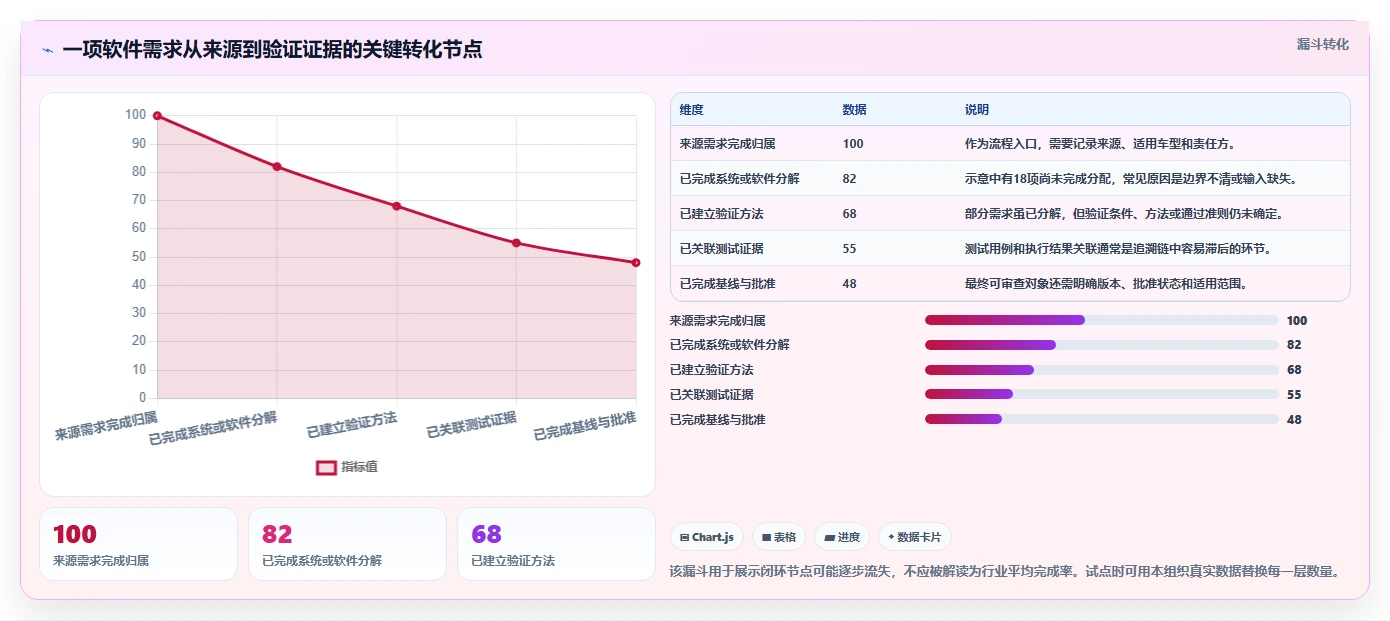Viewport: 1390px width, 621px height.
Task: Open the data card showing 82
Action: click(347, 544)
